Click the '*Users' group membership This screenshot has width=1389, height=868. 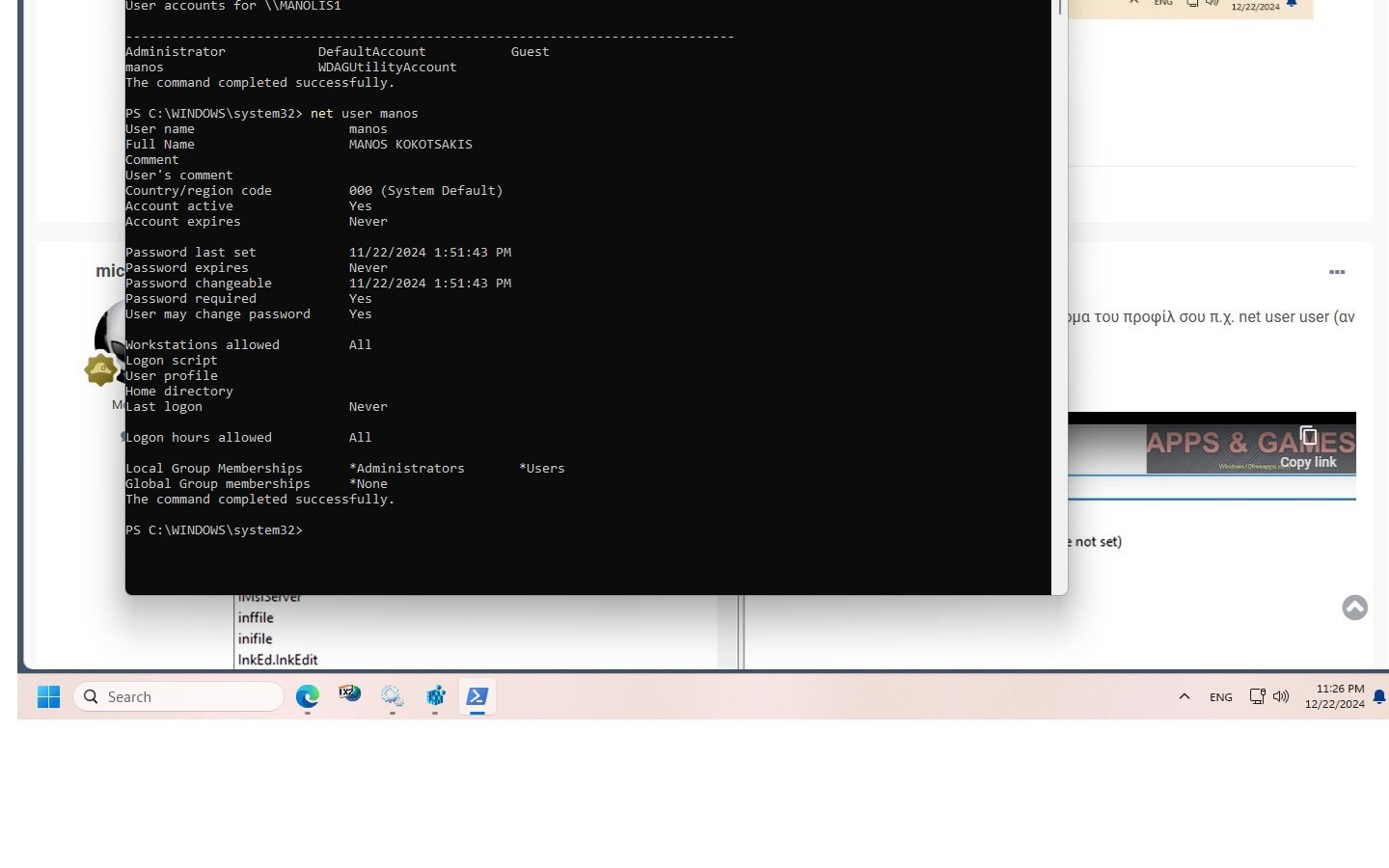tap(542, 469)
